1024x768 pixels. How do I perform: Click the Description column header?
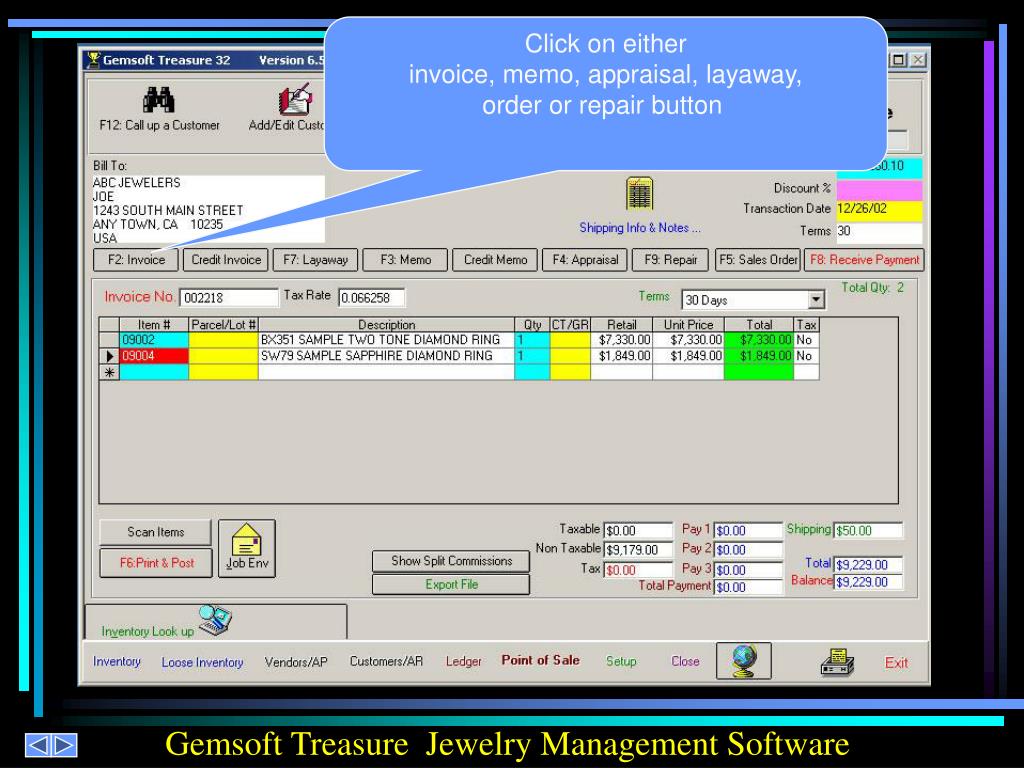pos(386,325)
